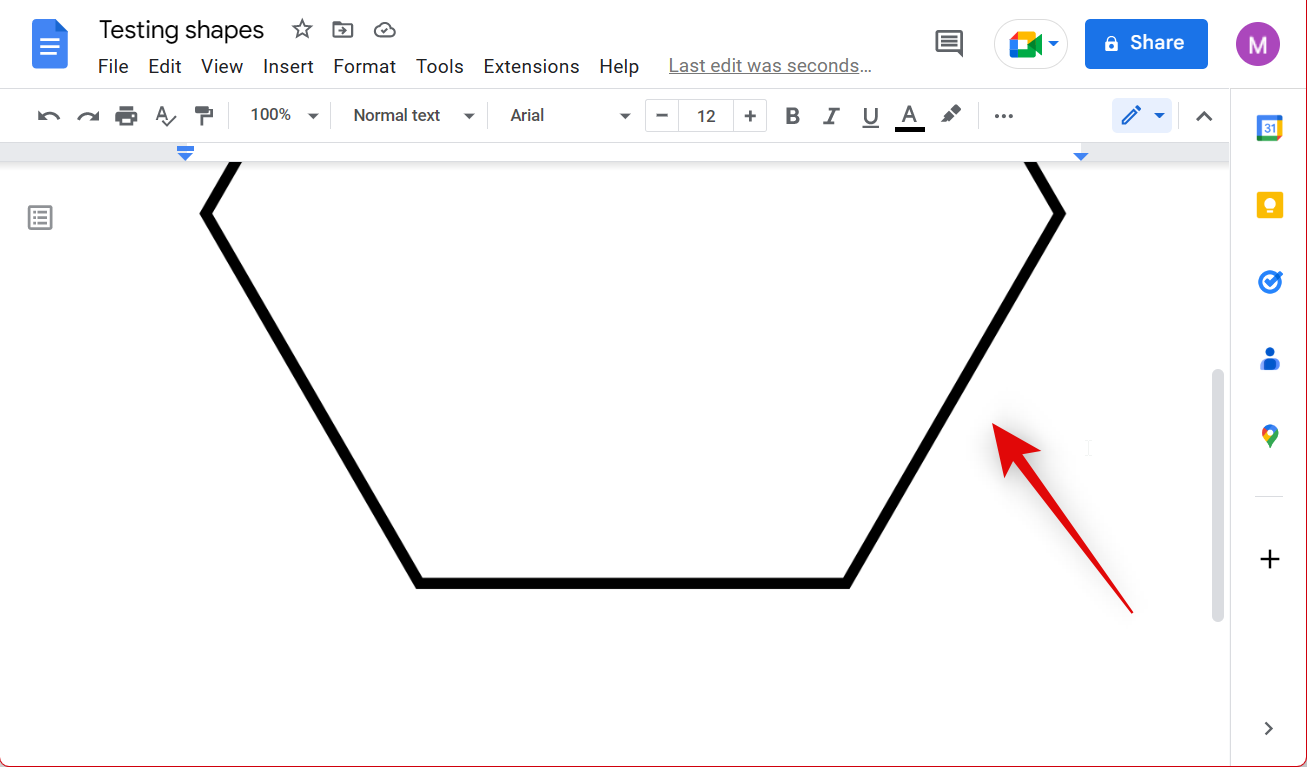The height and width of the screenshot is (767, 1307).
Task: Start a Google Meet call
Action: click(1031, 44)
